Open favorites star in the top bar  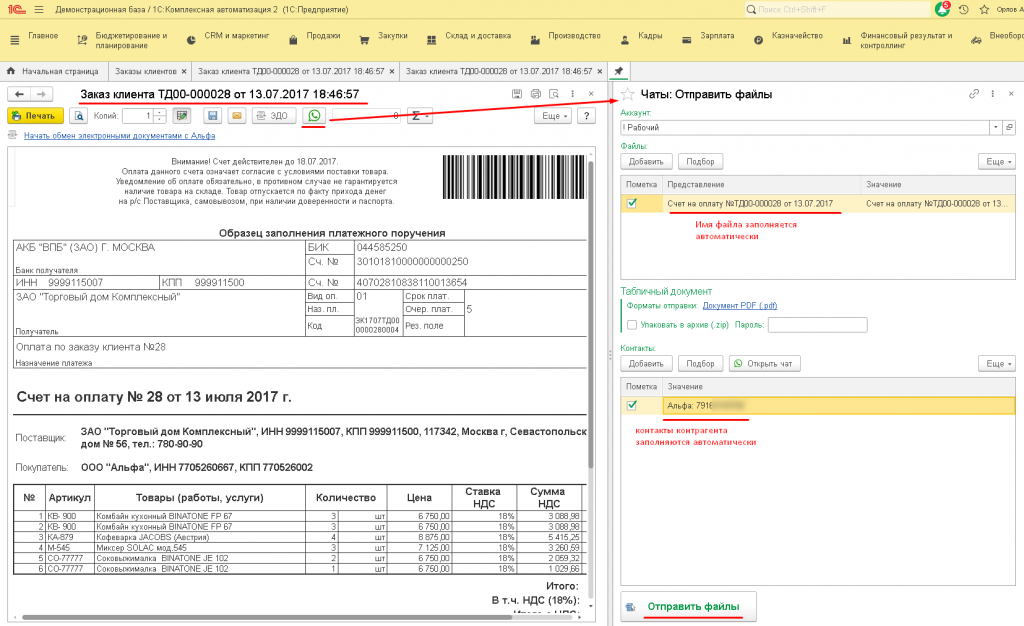click(x=984, y=10)
